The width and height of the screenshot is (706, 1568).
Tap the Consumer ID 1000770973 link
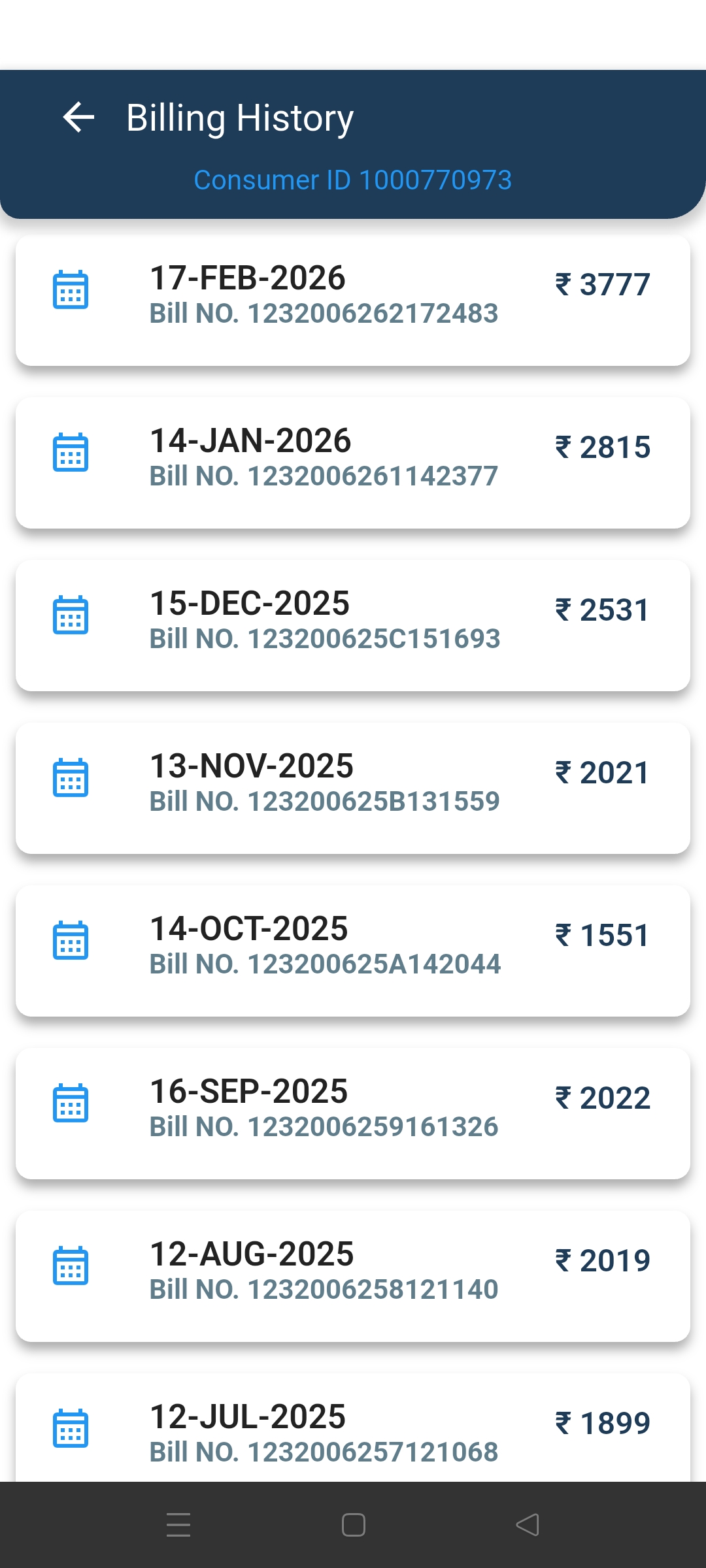[x=352, y=180]
